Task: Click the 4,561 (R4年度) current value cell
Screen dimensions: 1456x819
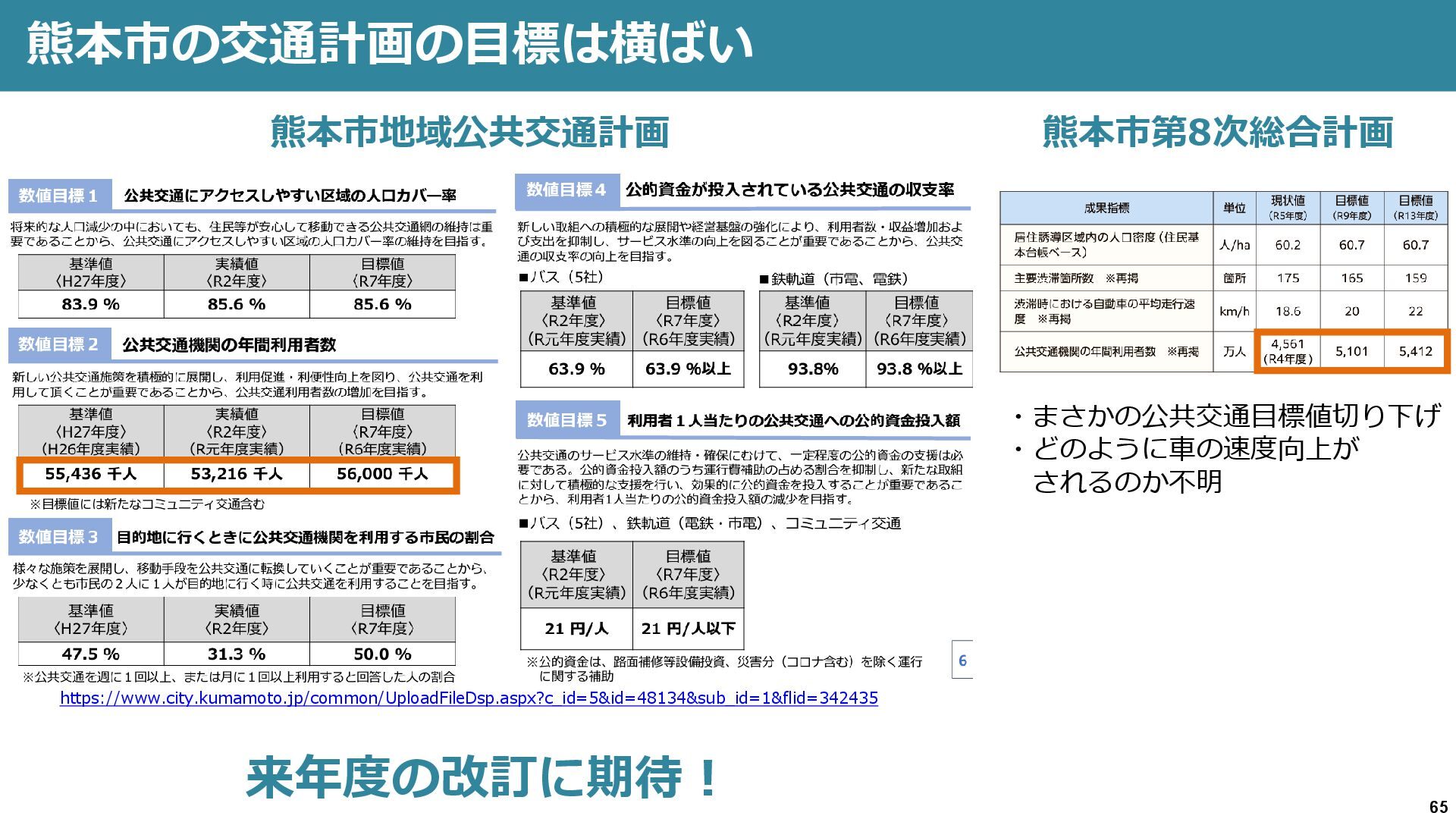Action: point(1288,351)
